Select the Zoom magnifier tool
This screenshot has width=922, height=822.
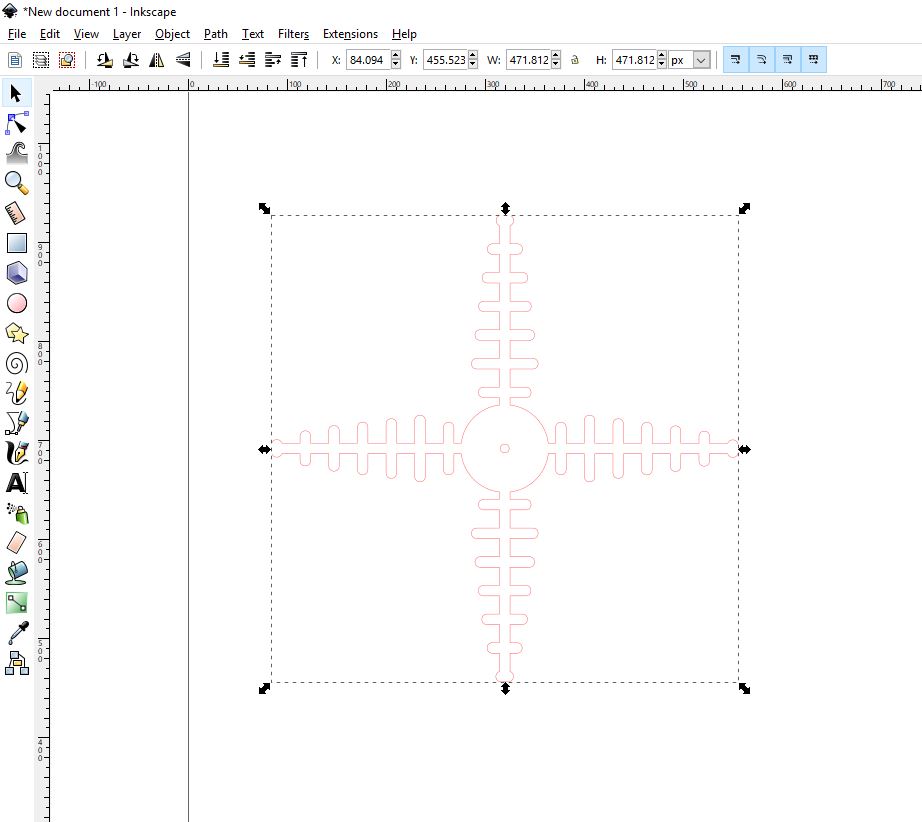click(x=16, y=183)
